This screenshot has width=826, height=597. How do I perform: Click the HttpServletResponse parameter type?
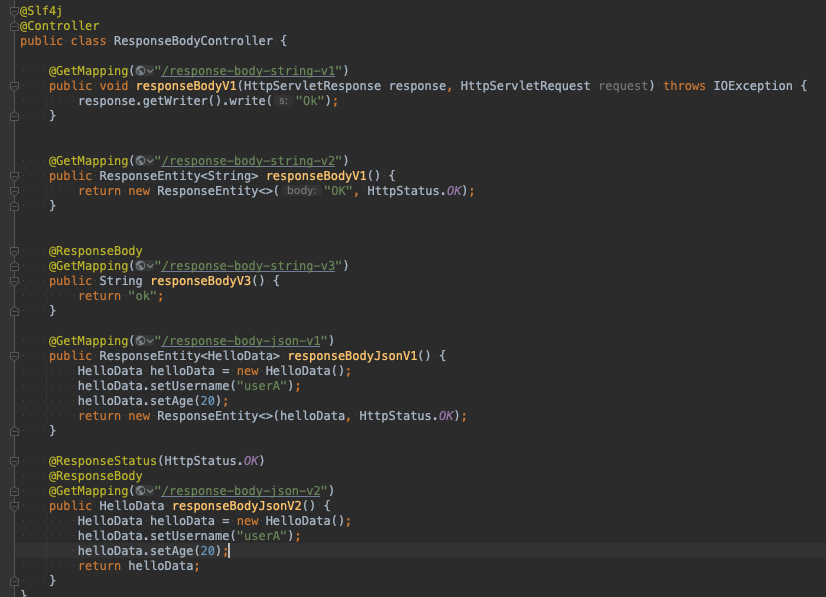(312, 86)
